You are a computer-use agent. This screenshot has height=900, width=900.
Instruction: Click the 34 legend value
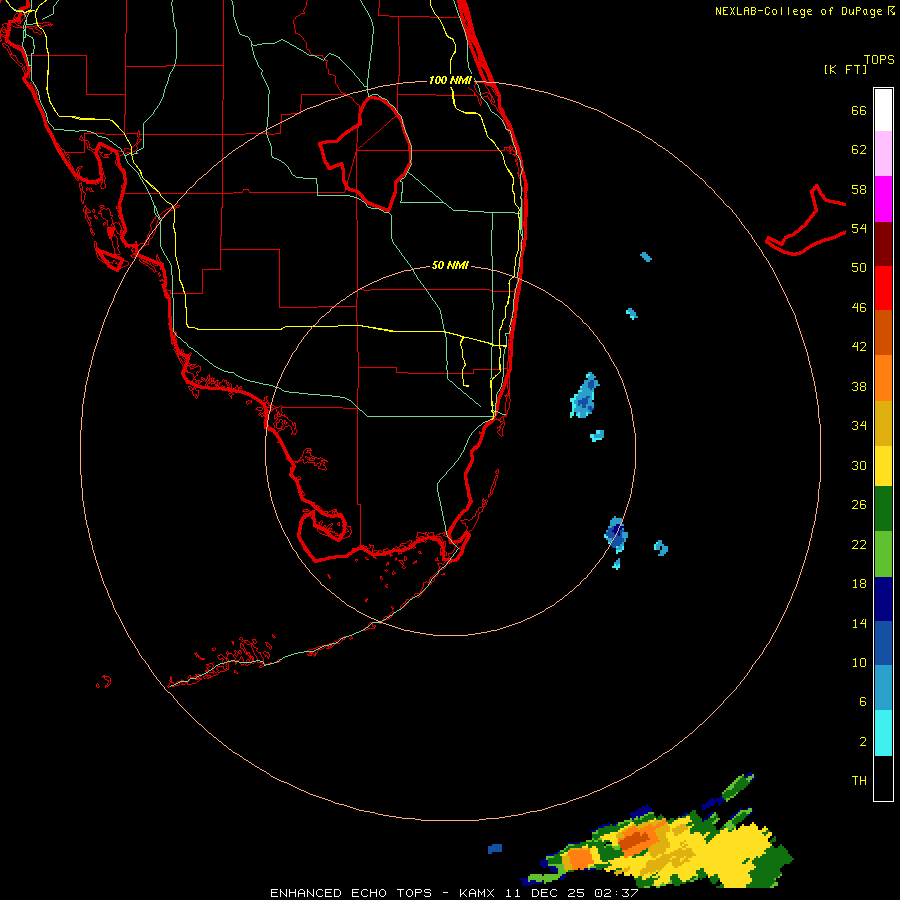pos(859,426)
